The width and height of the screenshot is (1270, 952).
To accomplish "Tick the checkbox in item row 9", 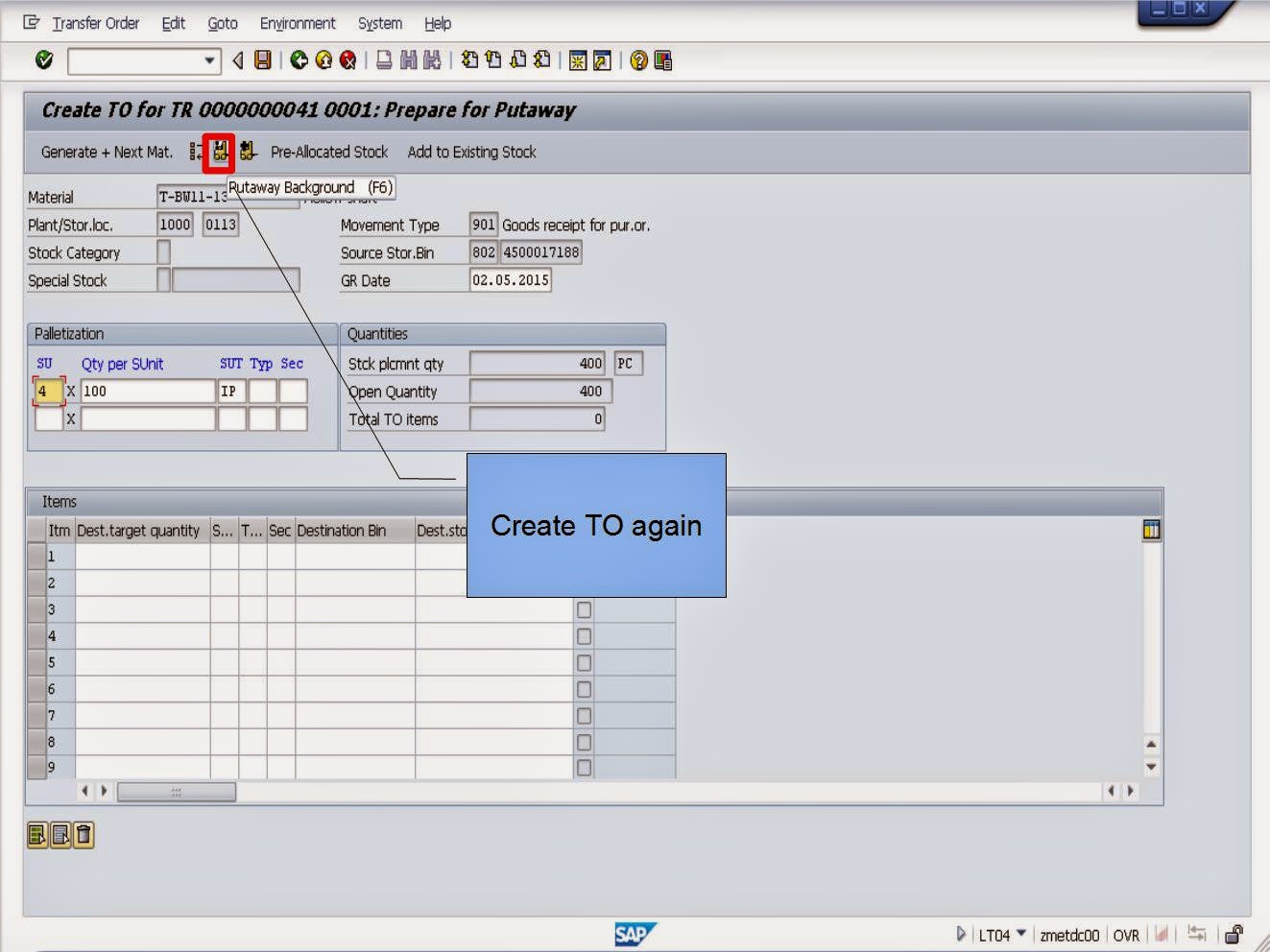I will click(584, 768).
